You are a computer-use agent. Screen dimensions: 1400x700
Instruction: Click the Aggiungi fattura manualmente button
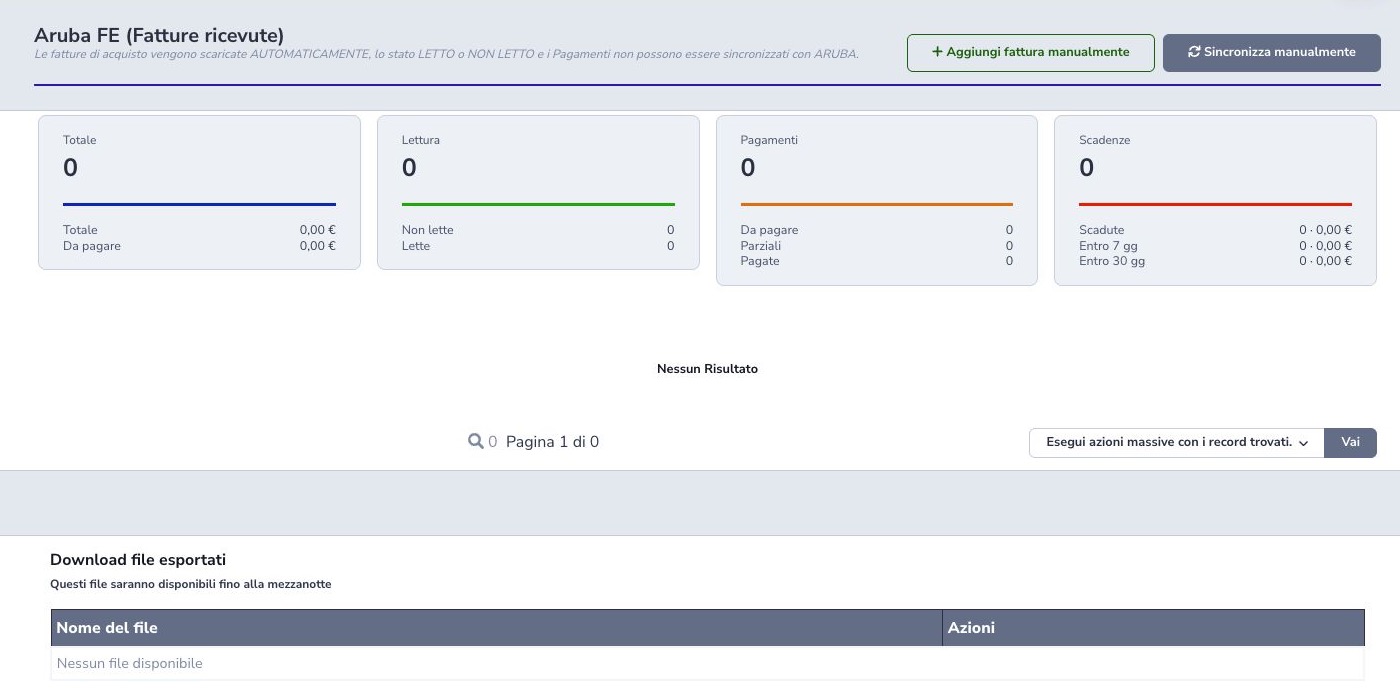coord(1030,52)
